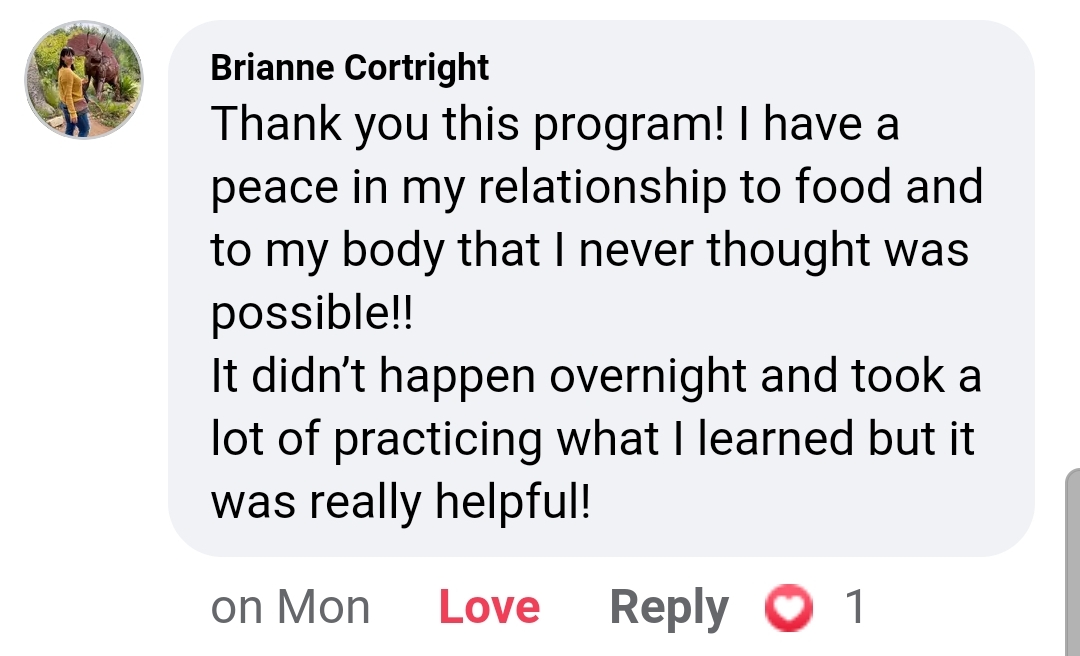Click the red heart reaction icon

click(x=789, y=607)
